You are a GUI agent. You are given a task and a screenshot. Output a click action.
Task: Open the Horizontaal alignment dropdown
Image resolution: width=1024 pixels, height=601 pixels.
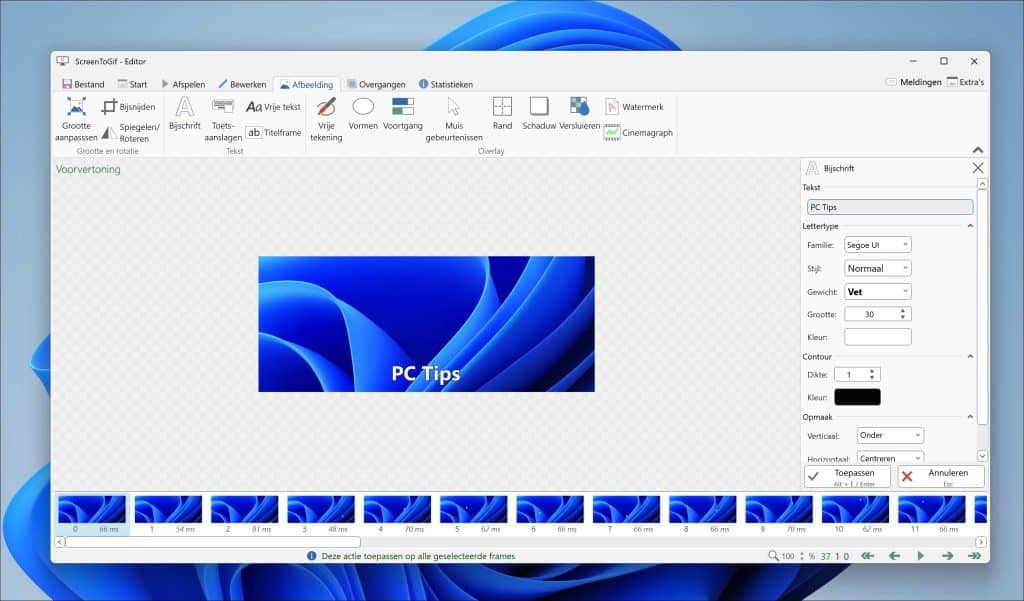pos(889,457)
